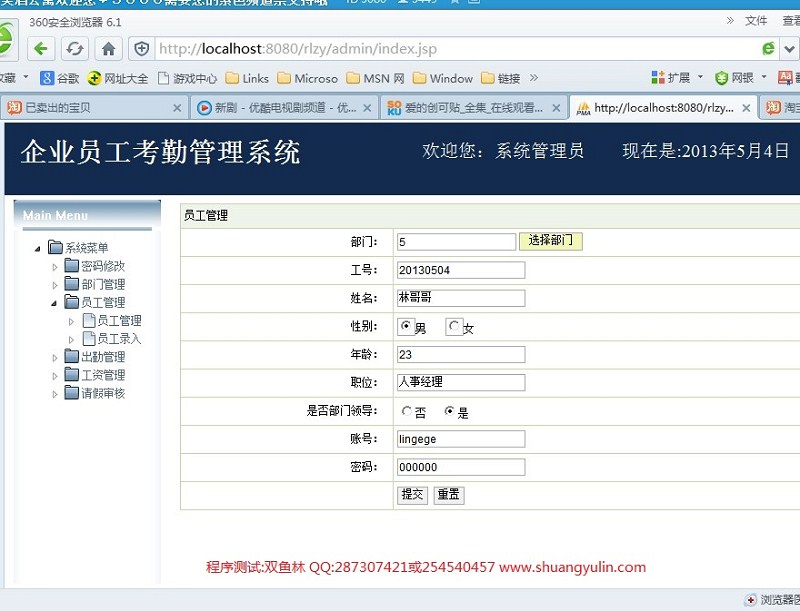Open the 文件 menu

[756, 20]
